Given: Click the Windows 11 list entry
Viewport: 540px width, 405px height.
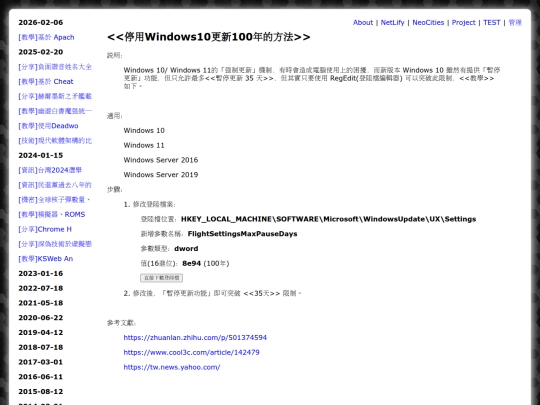Looking at the screenshot, I should pyautogui.click(x=144, y=145).
